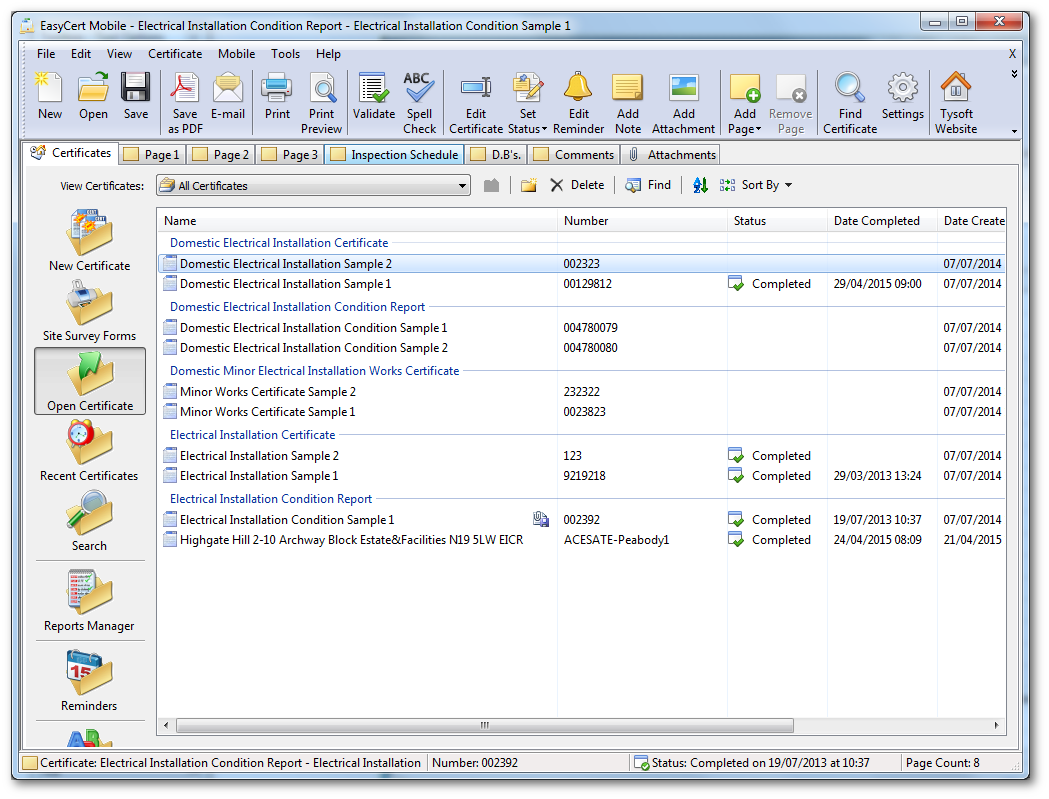
Task: Open the Help menu
Action: coord(328,54)
